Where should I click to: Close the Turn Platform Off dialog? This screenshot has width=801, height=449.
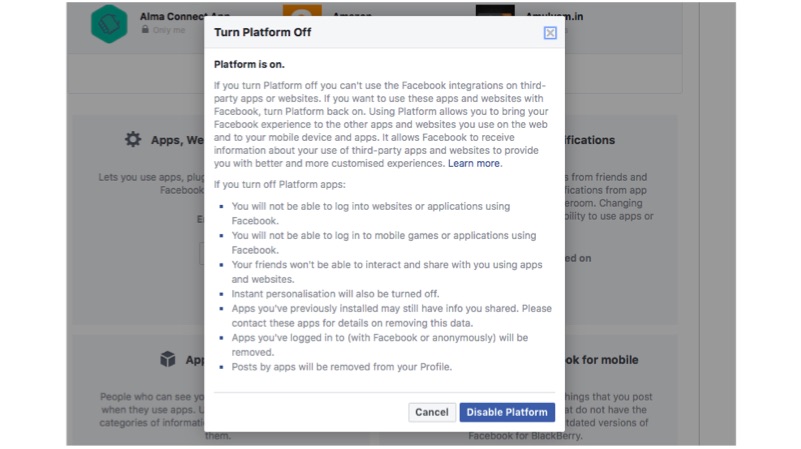tap(550, 33)
